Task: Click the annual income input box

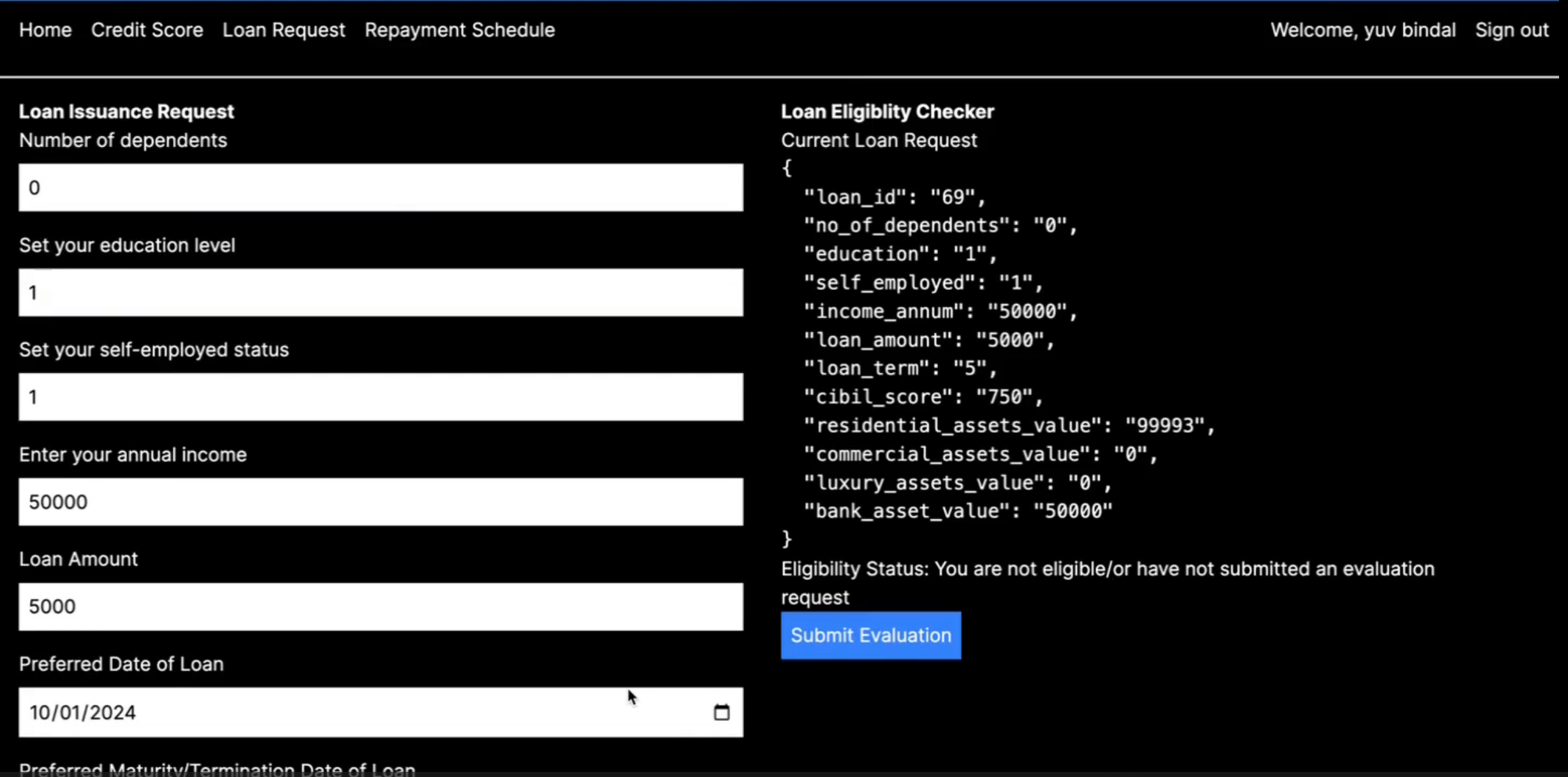Action: pyautogui.click(x=381, y=502)
